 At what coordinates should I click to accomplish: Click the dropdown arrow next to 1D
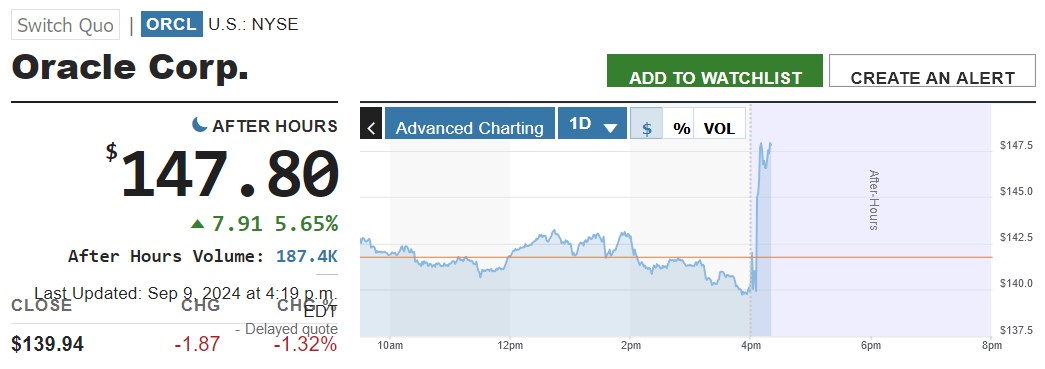coord(610,128)
